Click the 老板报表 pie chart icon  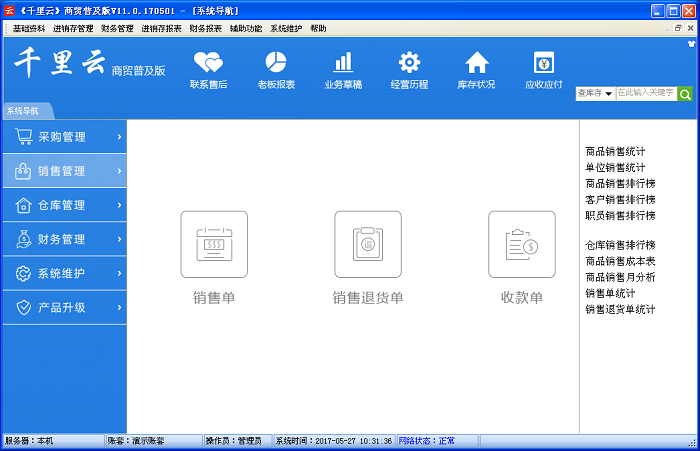click(x=276, y=62)
